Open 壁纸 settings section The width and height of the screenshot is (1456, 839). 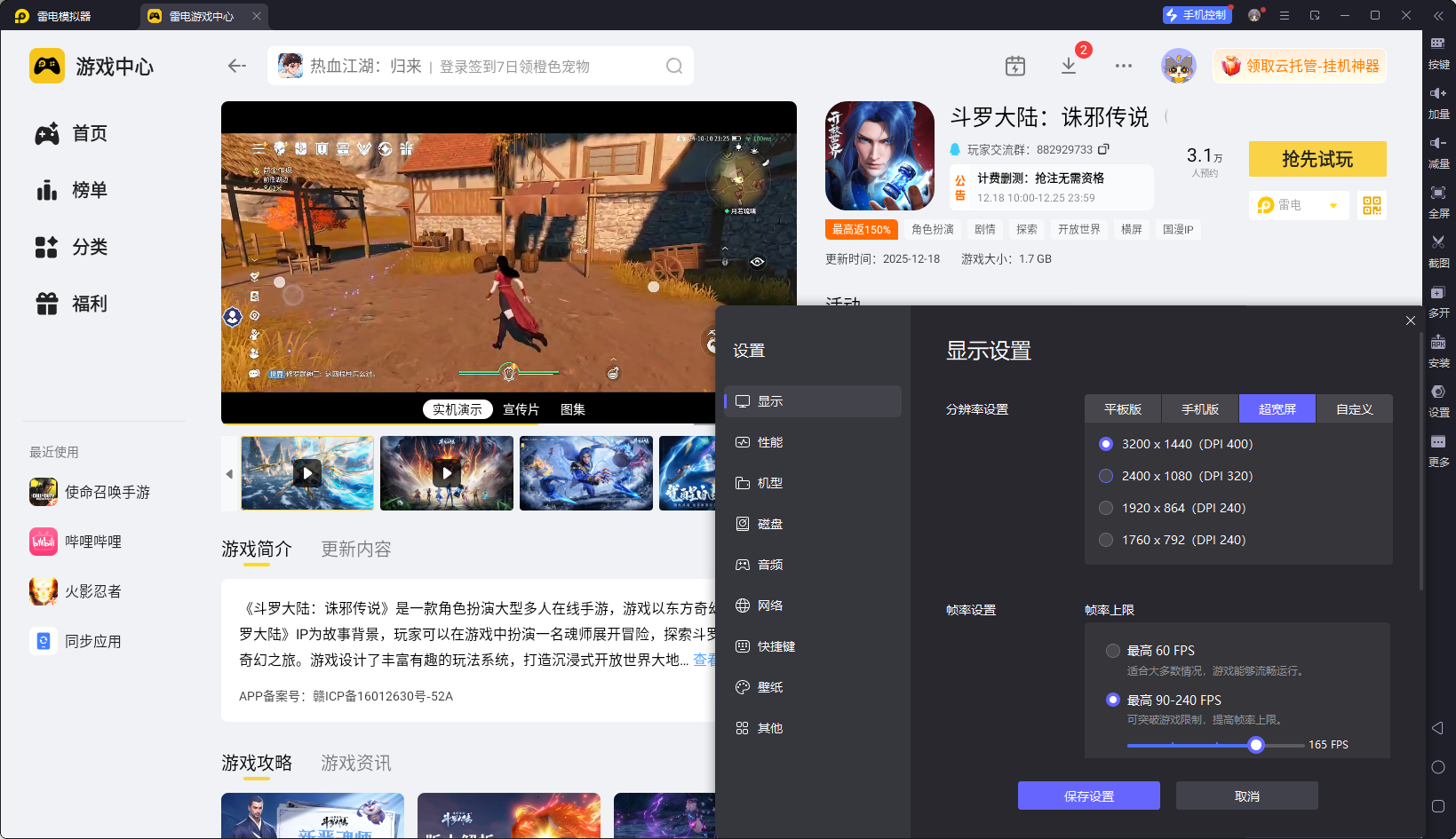coord(813,687)
